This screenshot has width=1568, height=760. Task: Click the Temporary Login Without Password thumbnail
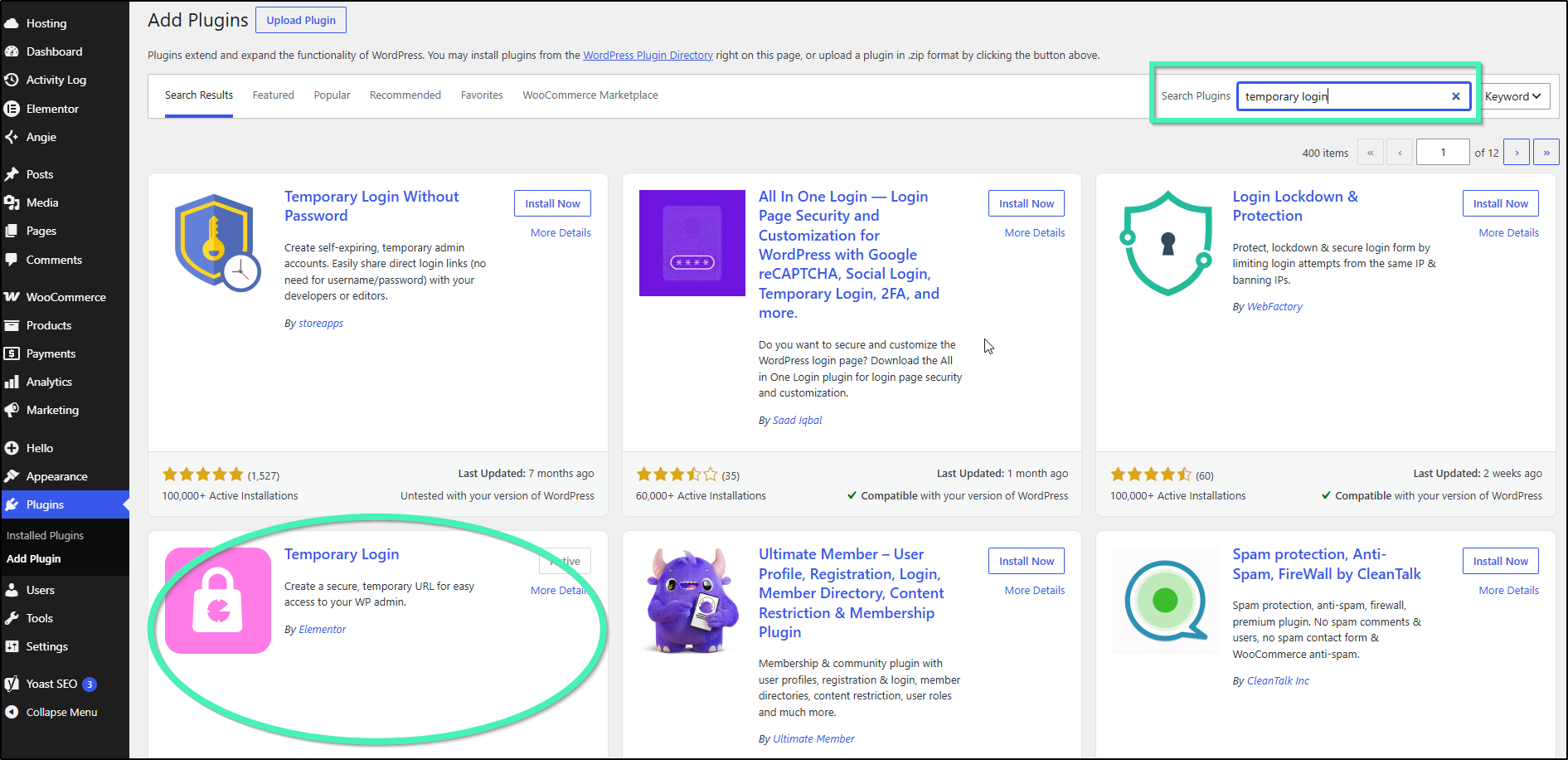pyautogui.click(x=218, y=243)
